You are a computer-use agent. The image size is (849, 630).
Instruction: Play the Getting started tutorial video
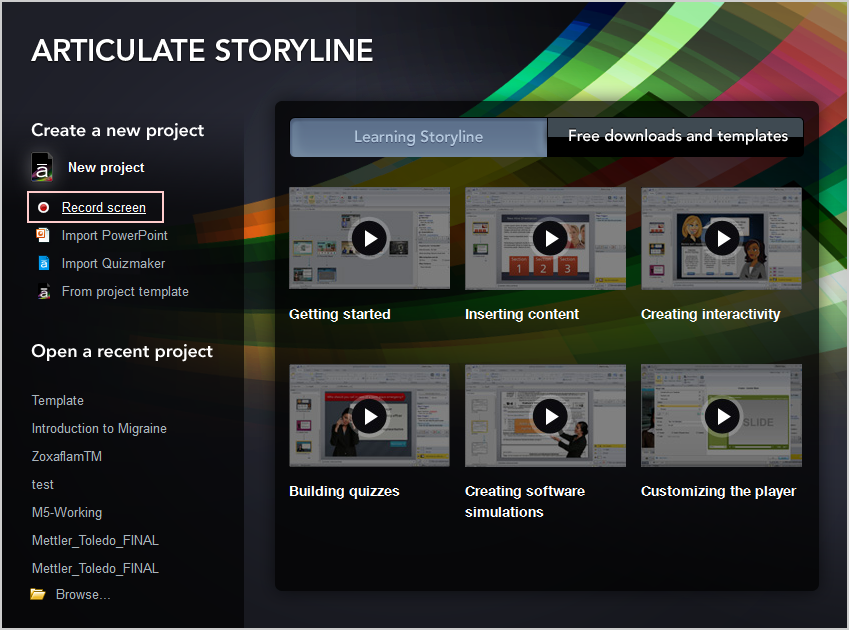pyautogui.click(x=369, y=238)
